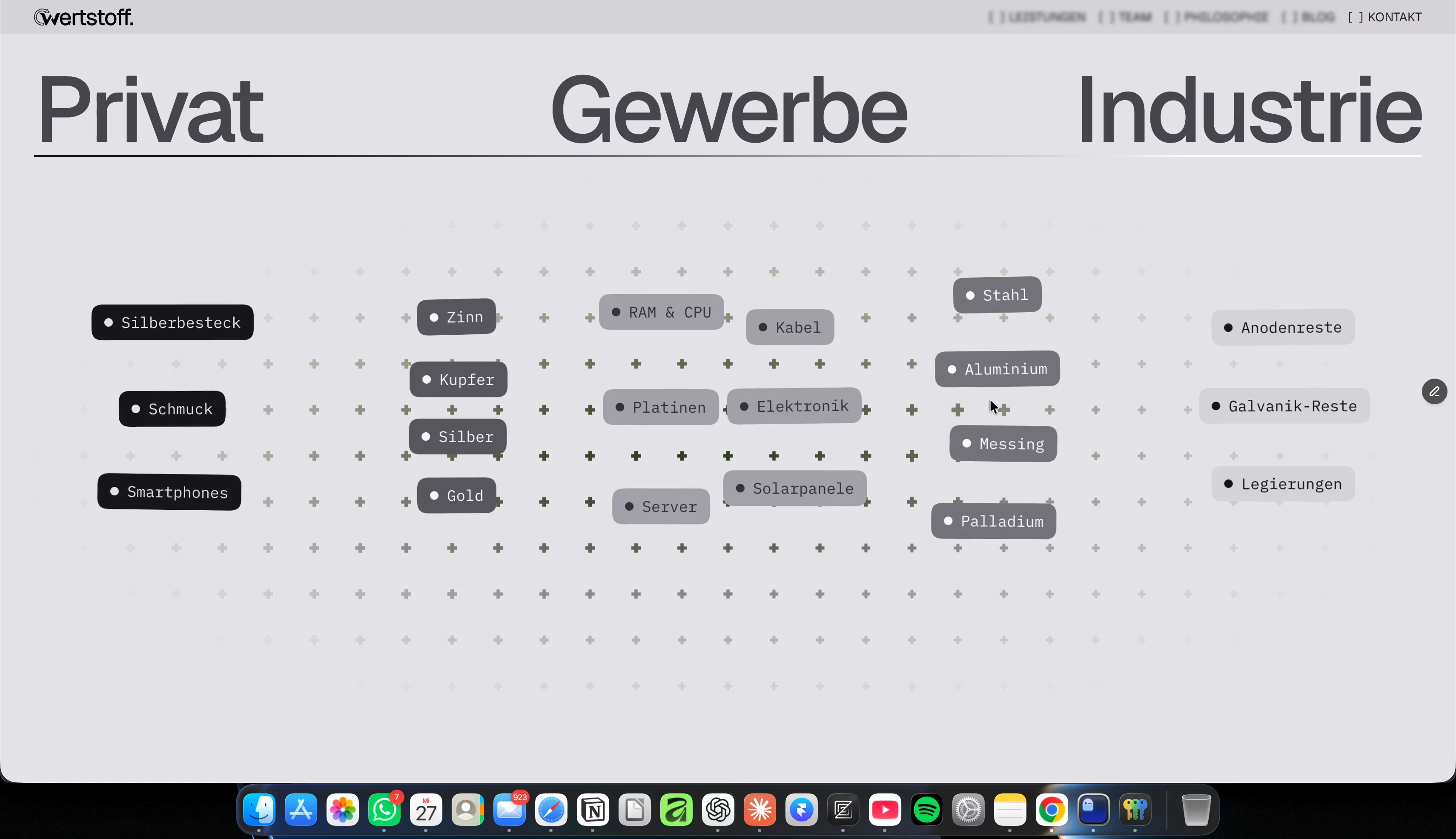This screenshot has width=1456, height=839.
Task: Open the BLOG navigation link
Action: (1308, 17)
